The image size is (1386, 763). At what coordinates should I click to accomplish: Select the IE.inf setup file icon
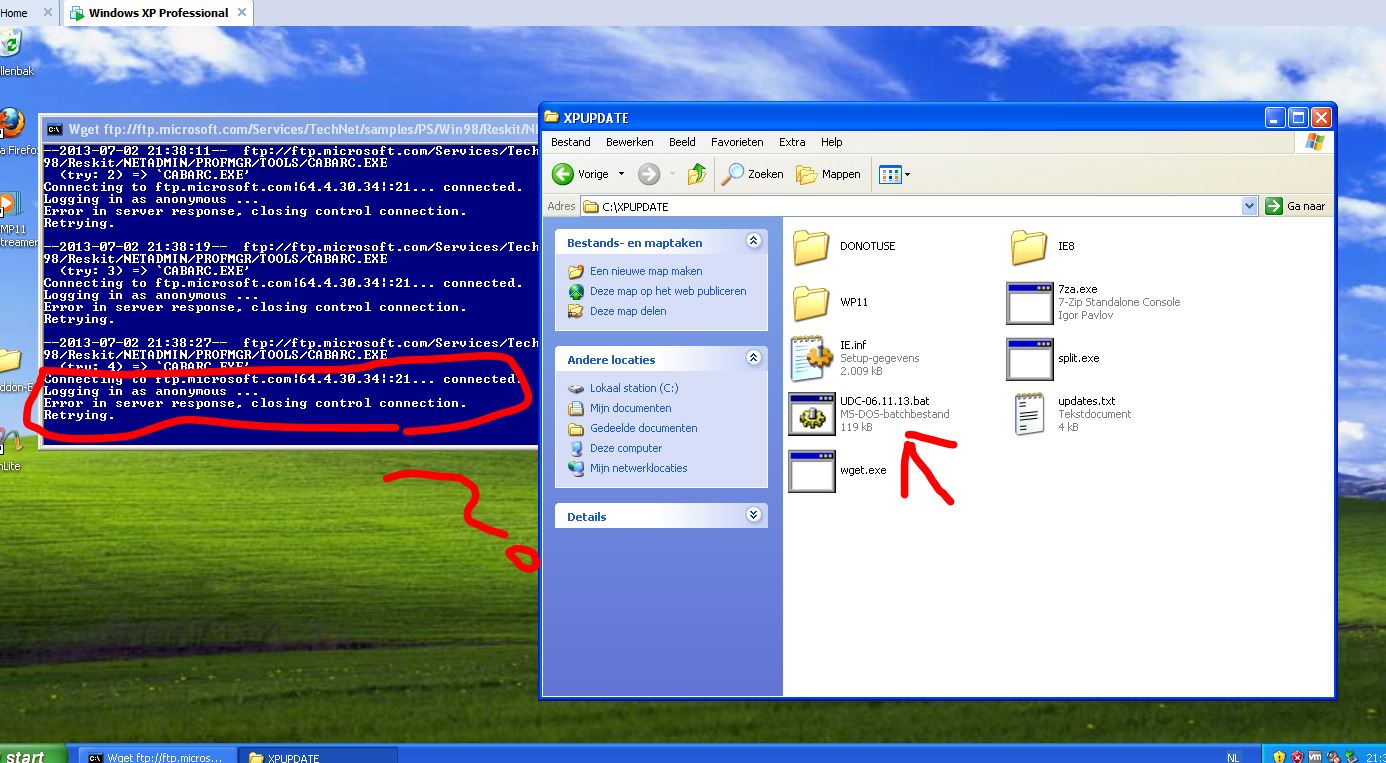pos(811,358)
